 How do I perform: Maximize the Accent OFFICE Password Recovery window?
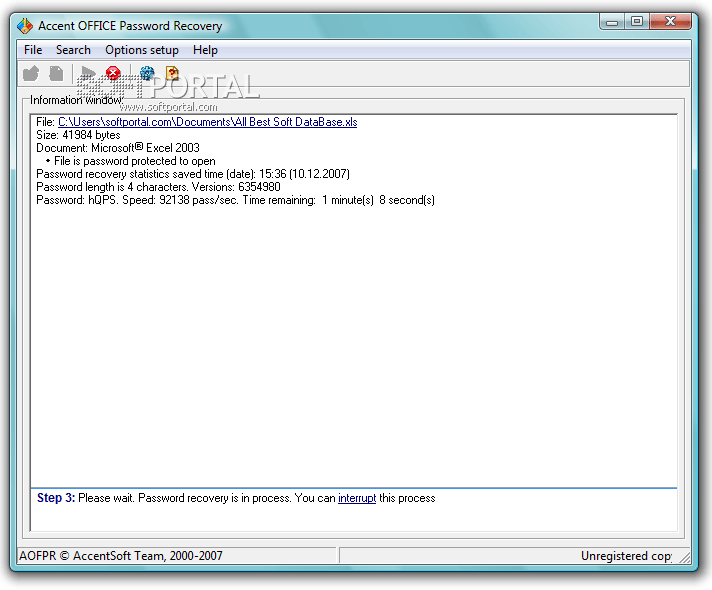click(637, 21)
